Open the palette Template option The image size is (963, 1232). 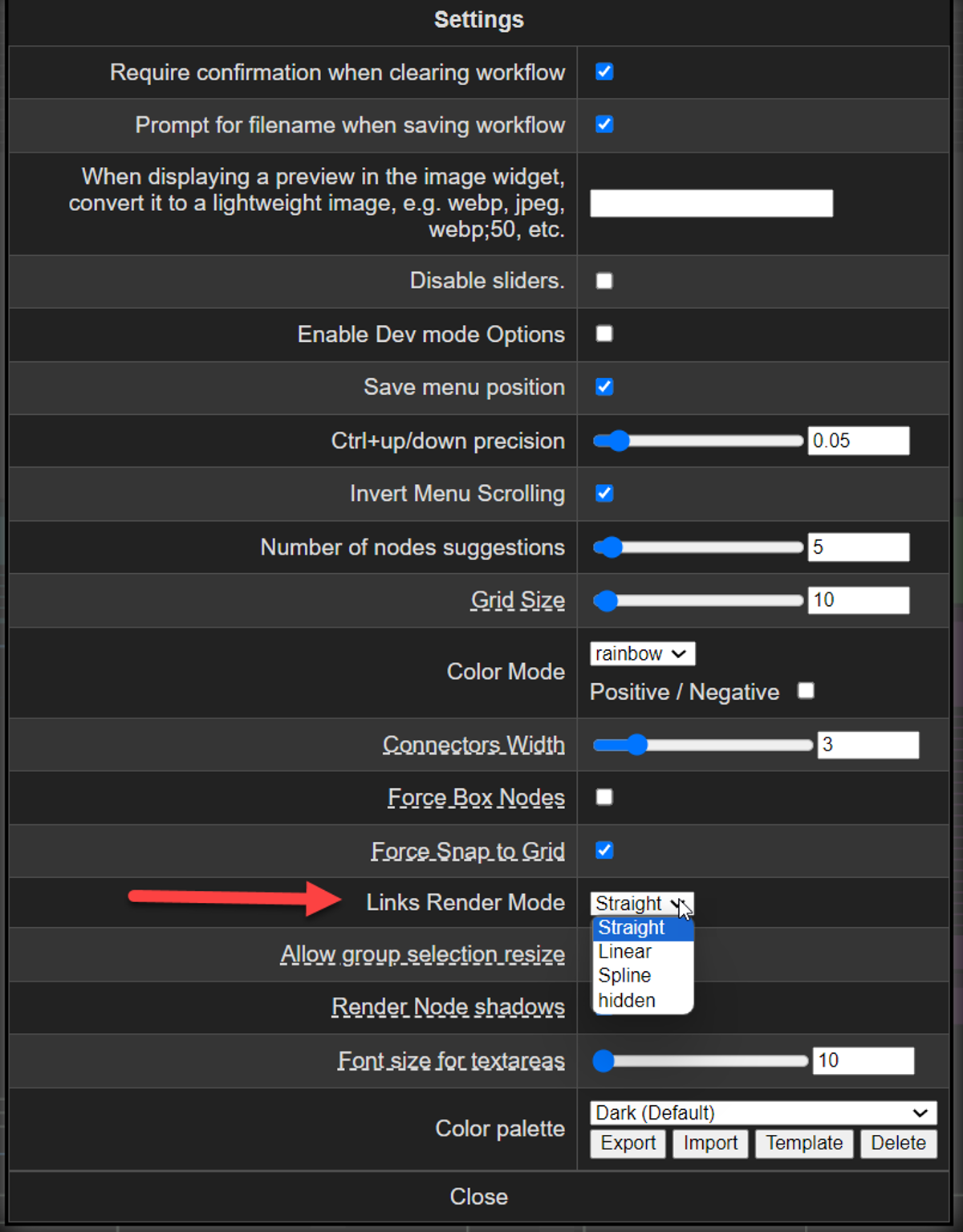(803, 1143)
